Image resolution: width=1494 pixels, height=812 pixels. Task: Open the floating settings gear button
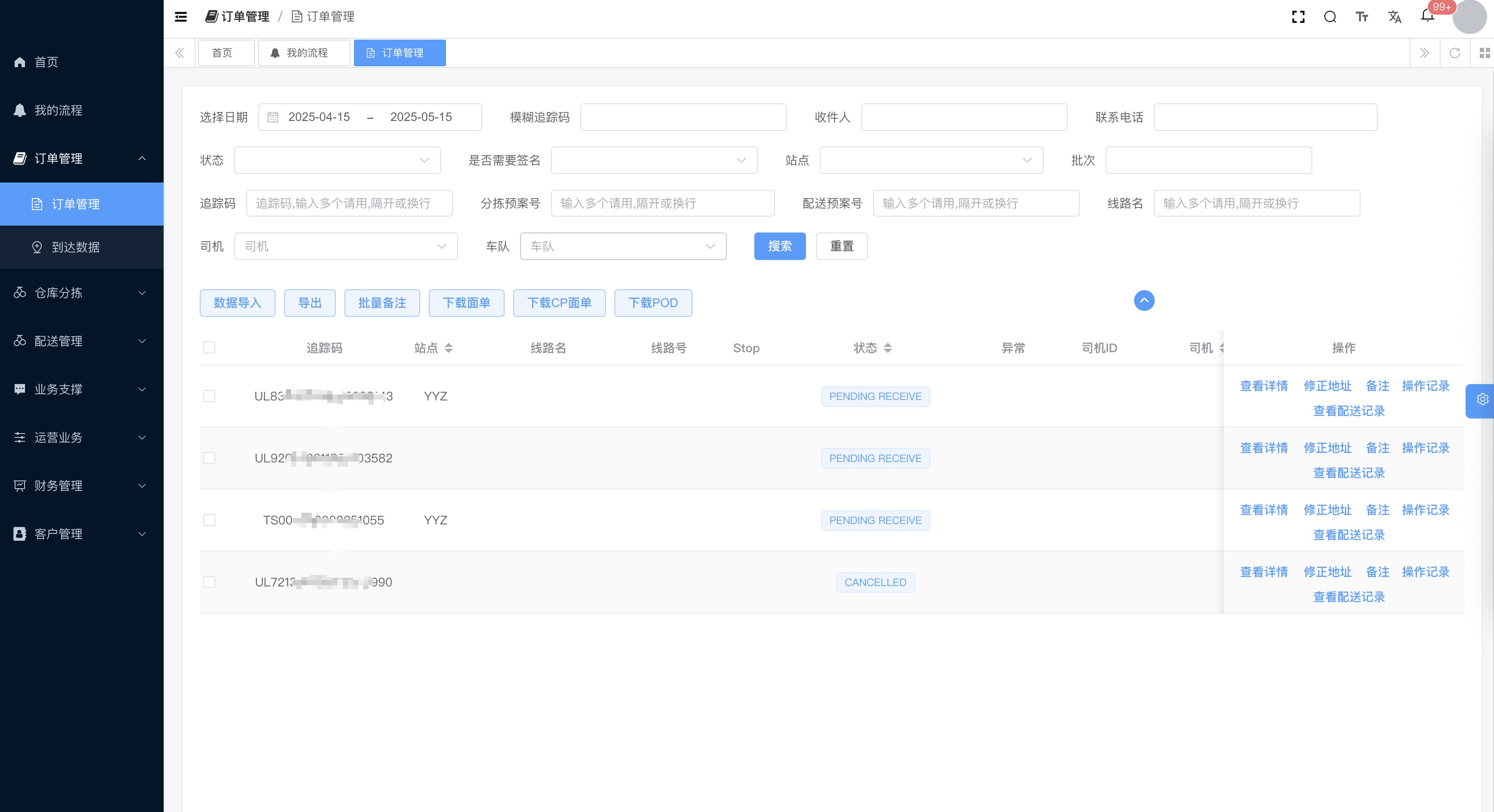click(1482, 400)
